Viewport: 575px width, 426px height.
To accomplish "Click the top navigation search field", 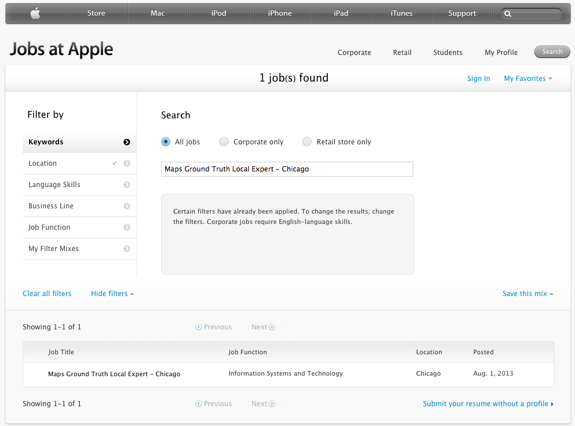I will click(x=532, y=14).
